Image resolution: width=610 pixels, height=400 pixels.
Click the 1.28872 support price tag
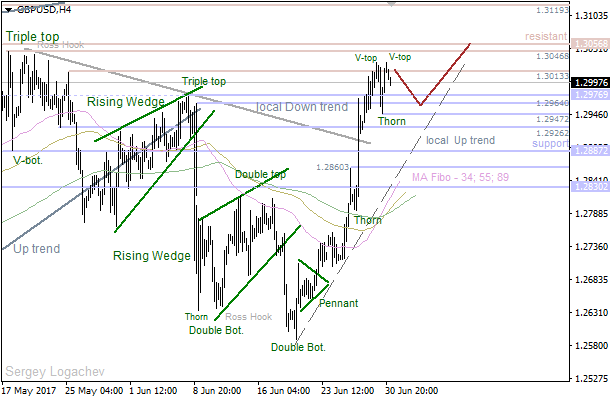(x=589, y=150)
